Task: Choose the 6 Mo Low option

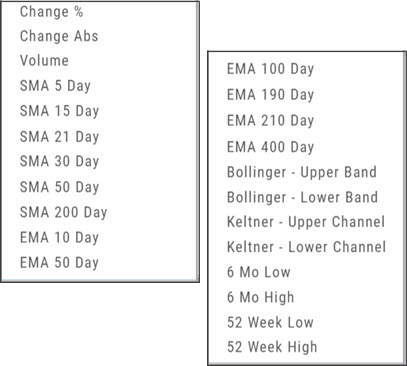Action: point(259,272)
